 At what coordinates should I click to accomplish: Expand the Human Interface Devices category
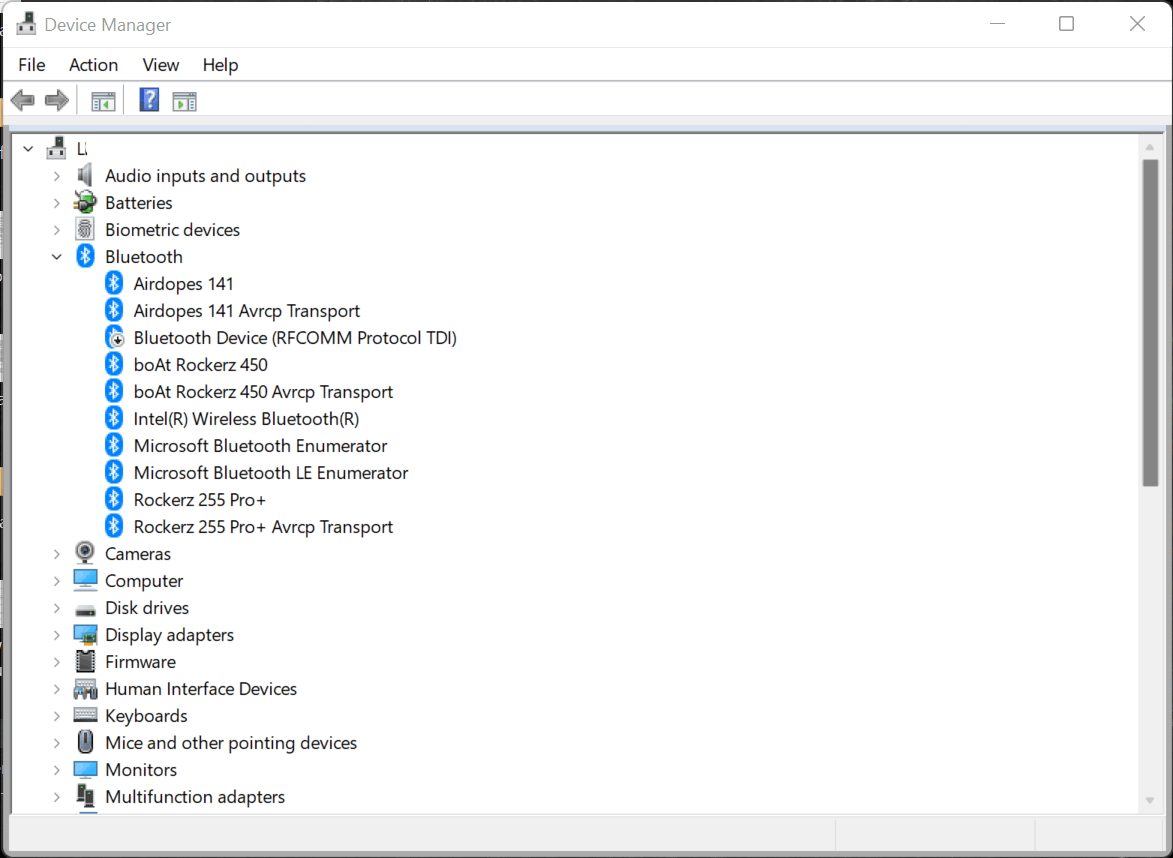pyautogui.click(x=57, y=688)
